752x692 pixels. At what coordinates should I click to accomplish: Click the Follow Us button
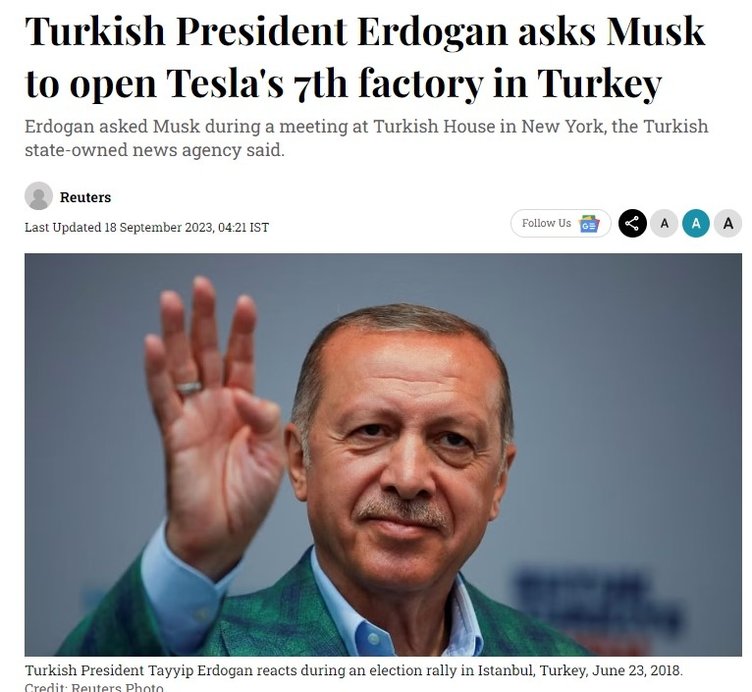click(561, 223)
